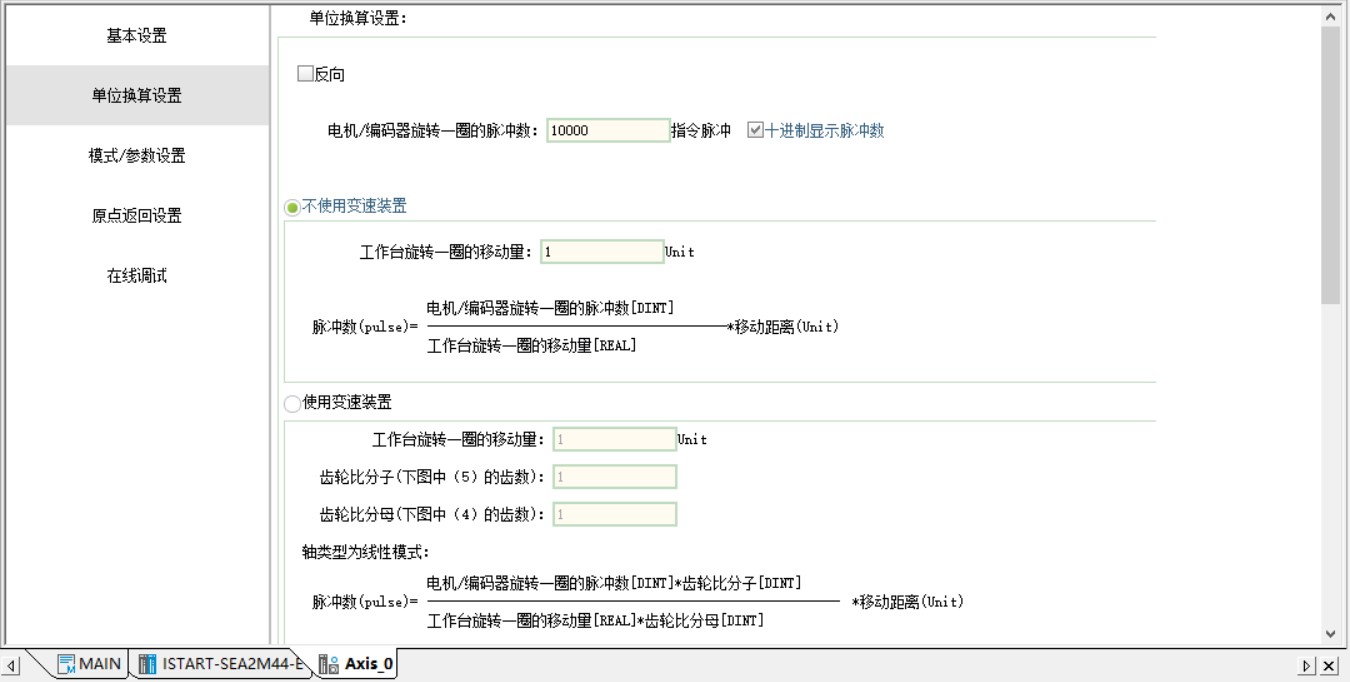Click the vertical scrollbar up arrow
1350x682 pixels.
pos(1330,17)
